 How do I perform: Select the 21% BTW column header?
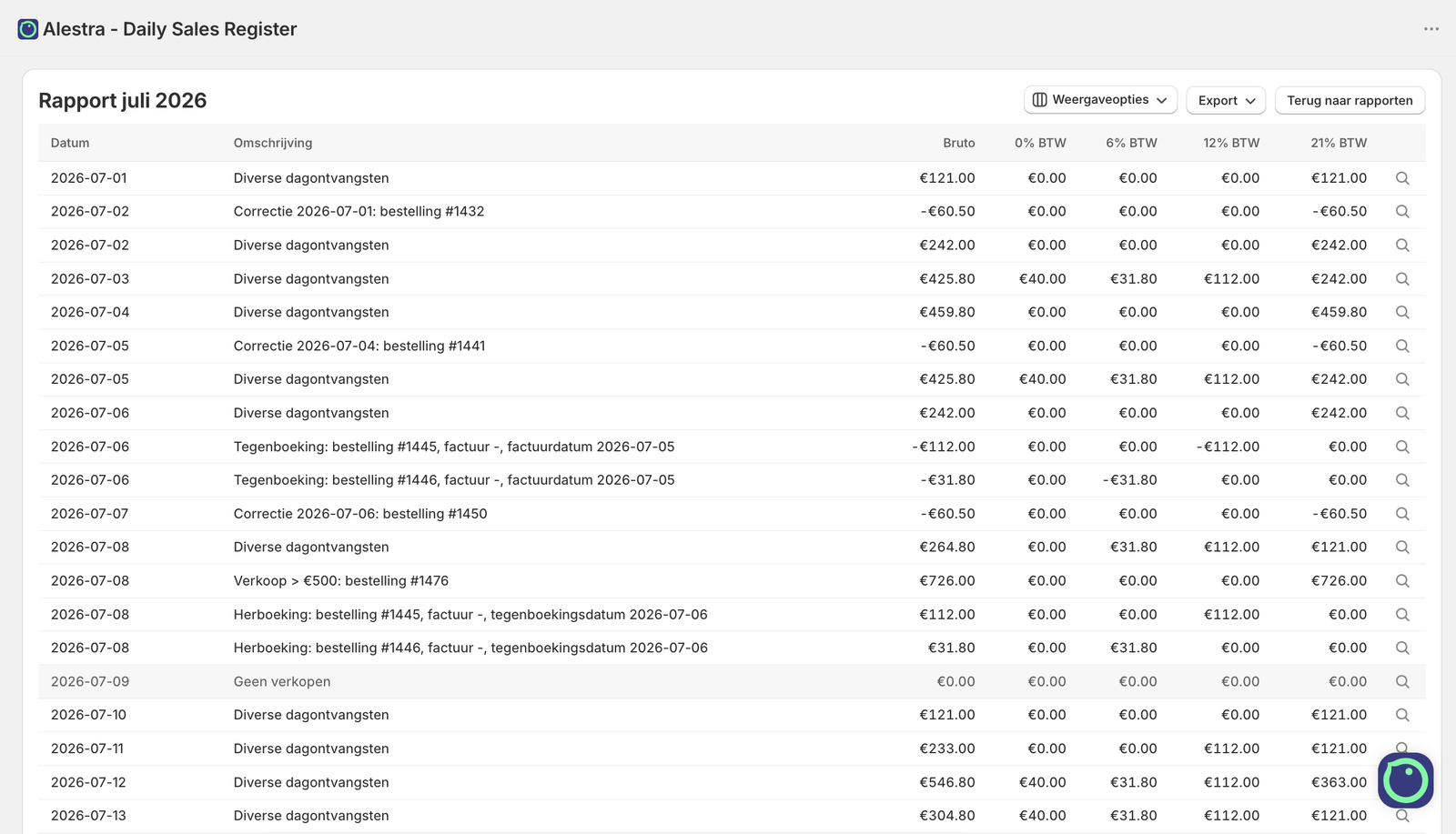(x=1339, y=143)
